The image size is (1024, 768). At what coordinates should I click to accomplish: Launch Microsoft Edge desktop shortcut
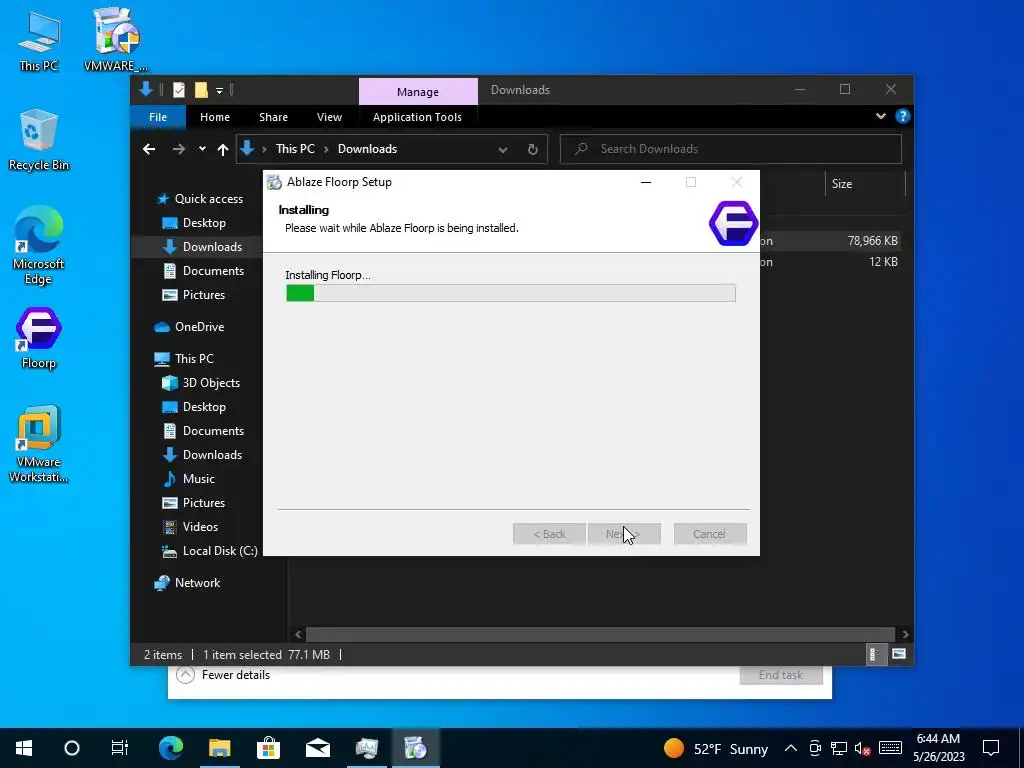tap(39, 246)
